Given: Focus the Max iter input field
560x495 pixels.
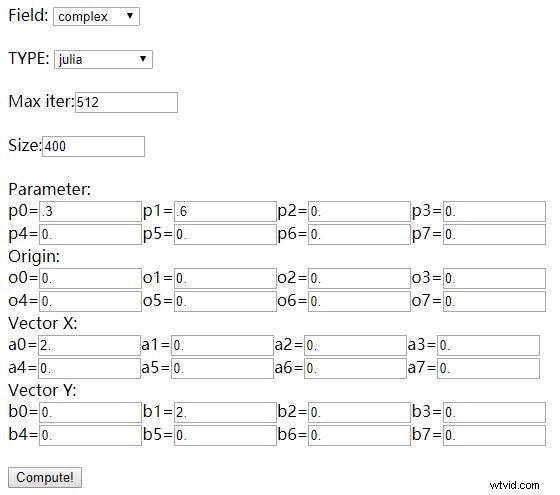Looking at the screenshot, I should [x=126, y=102].
